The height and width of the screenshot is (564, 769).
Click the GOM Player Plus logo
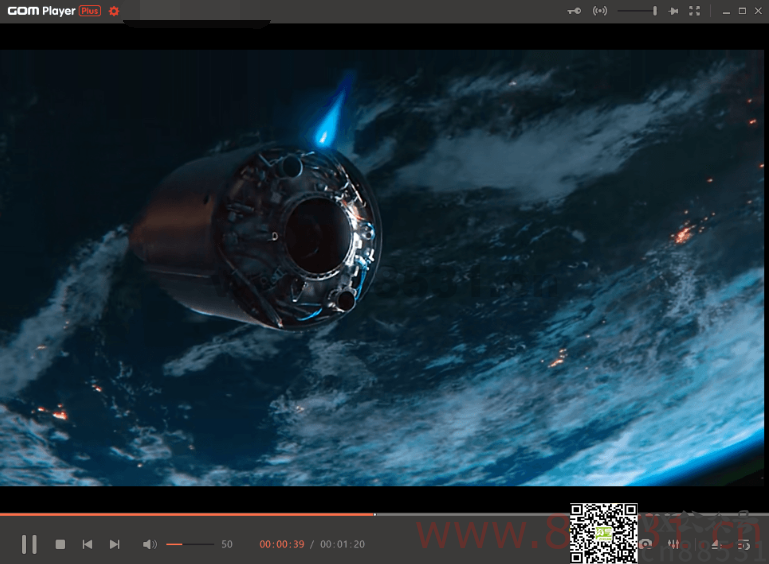tap(54, 11)
